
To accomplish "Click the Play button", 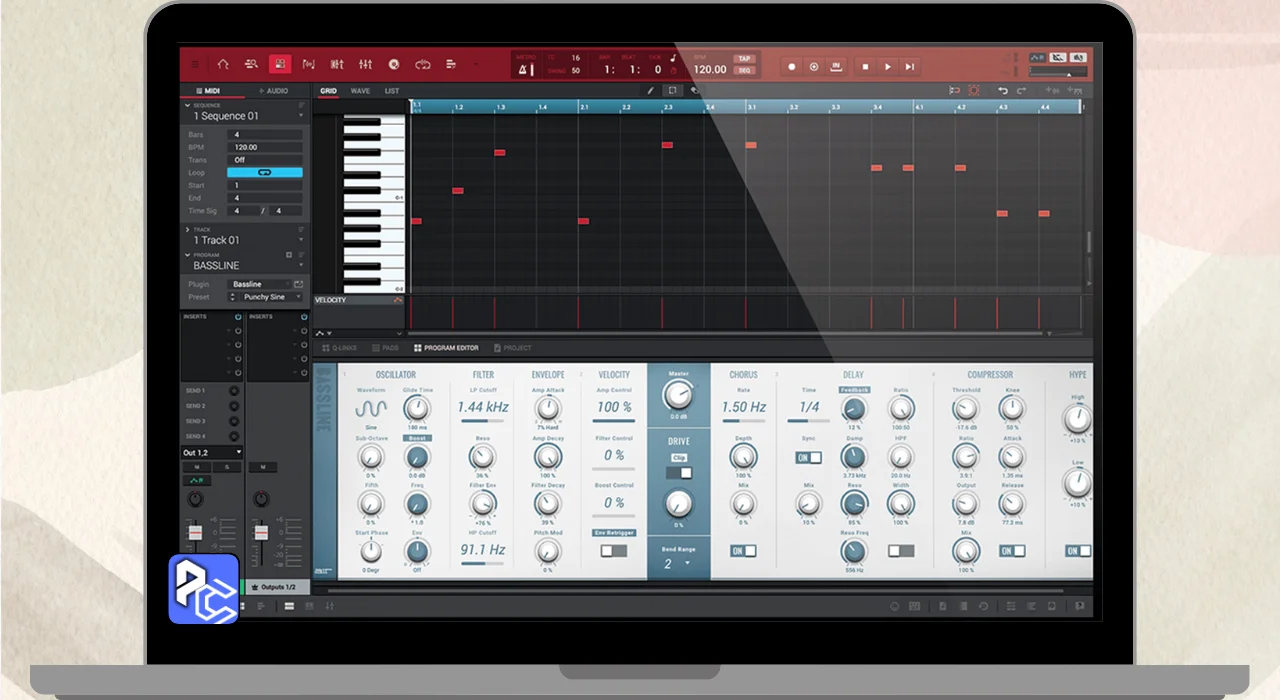I will (887, 67).
